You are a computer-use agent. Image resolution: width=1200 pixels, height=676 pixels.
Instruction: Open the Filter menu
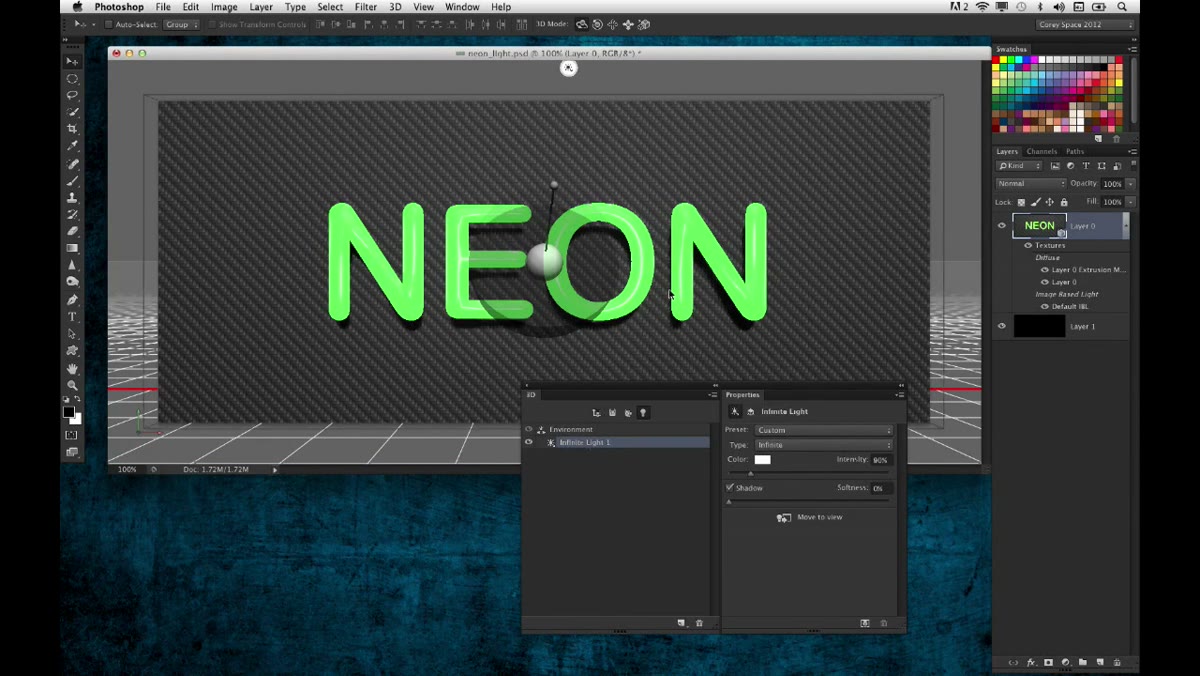366,7
